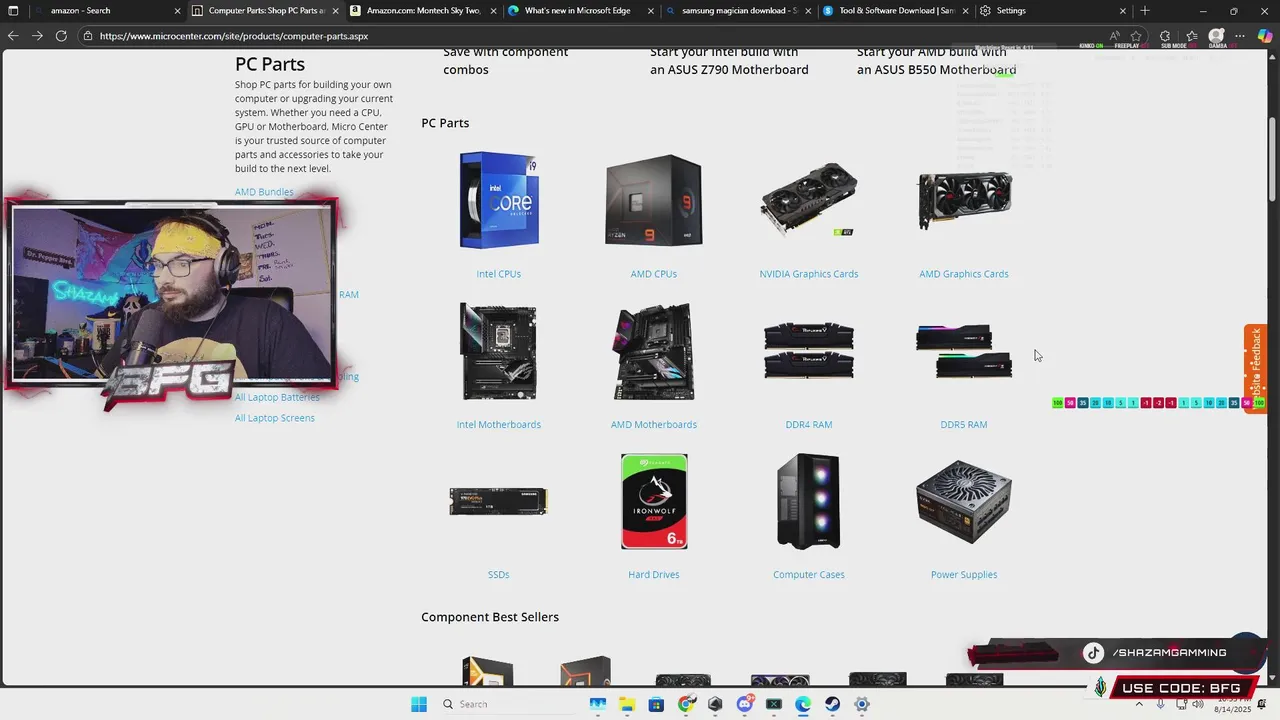Click the AMD graphics card image
1280x720 pixels.
[x=964, y=200]
